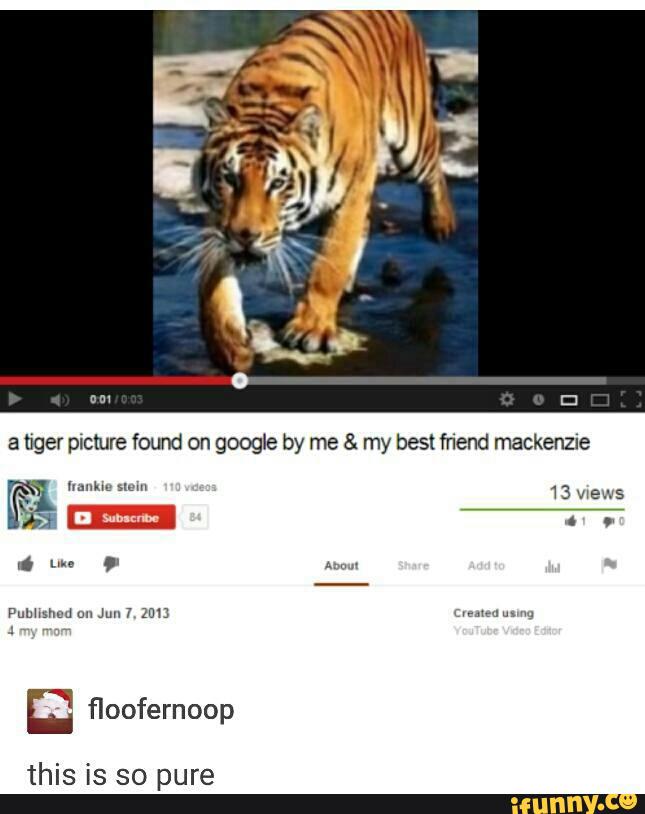Image resolution: width=645 pixels, height=814 pixels.
Task: Switch to large player size icon
Action: click(x=600, y=400)
